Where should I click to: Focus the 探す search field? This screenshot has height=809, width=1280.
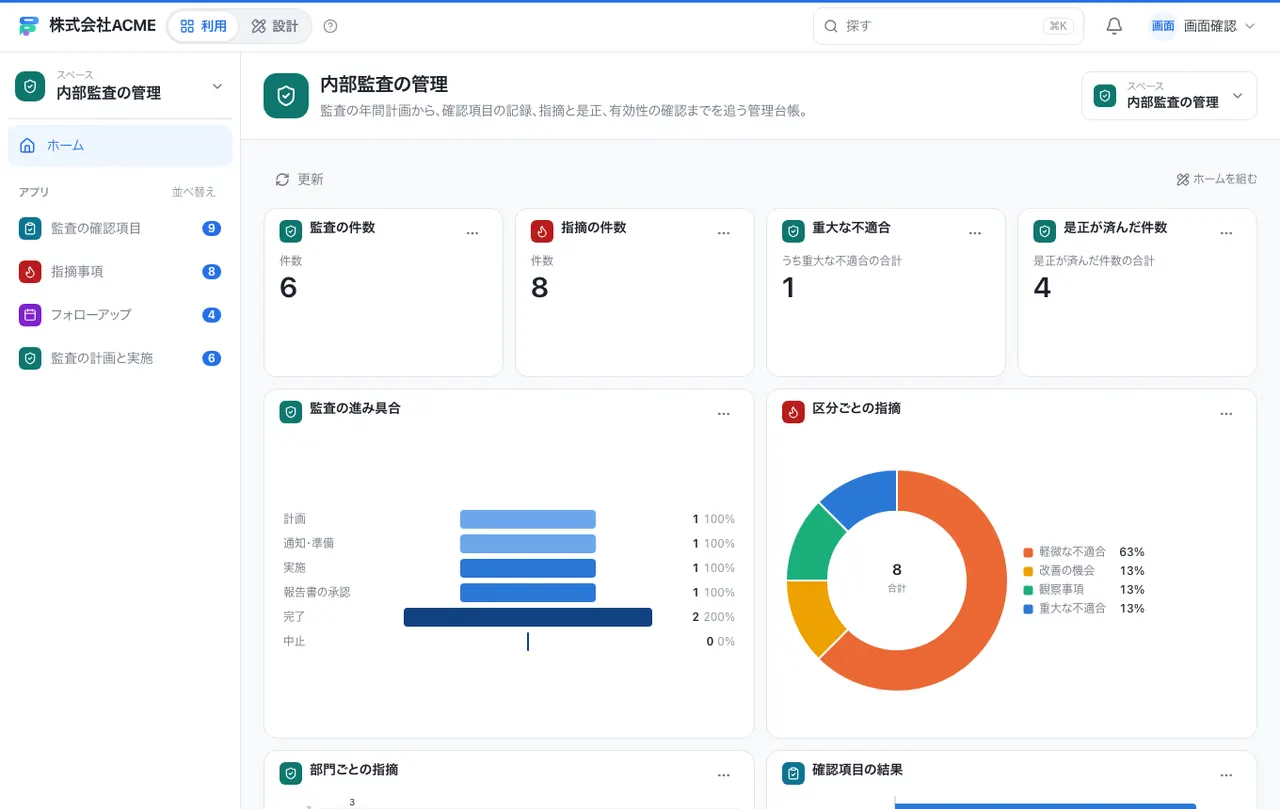pyautogui.click(x=948, y=26)
